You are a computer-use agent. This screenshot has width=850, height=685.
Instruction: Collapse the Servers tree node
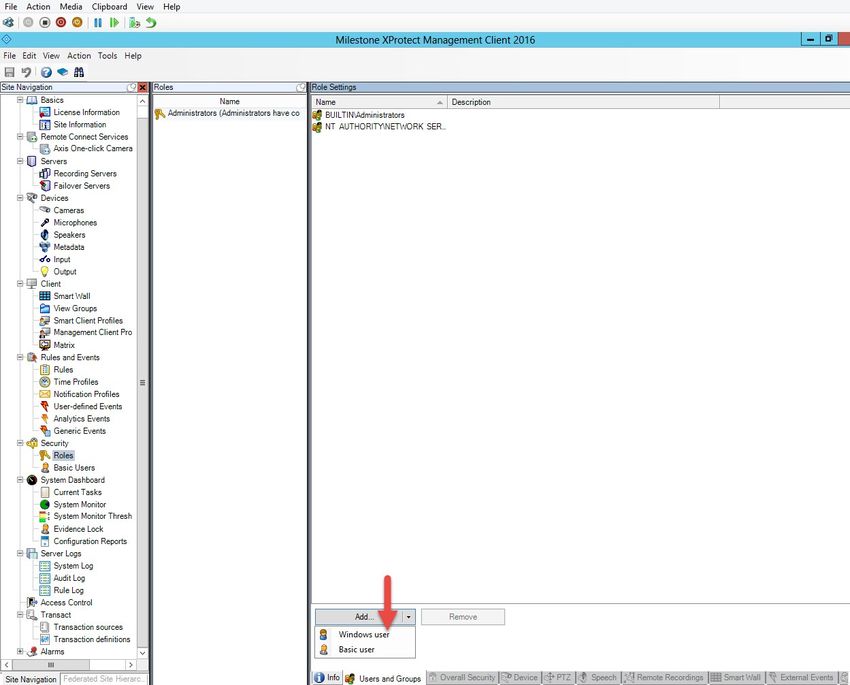tap(20, 161)
